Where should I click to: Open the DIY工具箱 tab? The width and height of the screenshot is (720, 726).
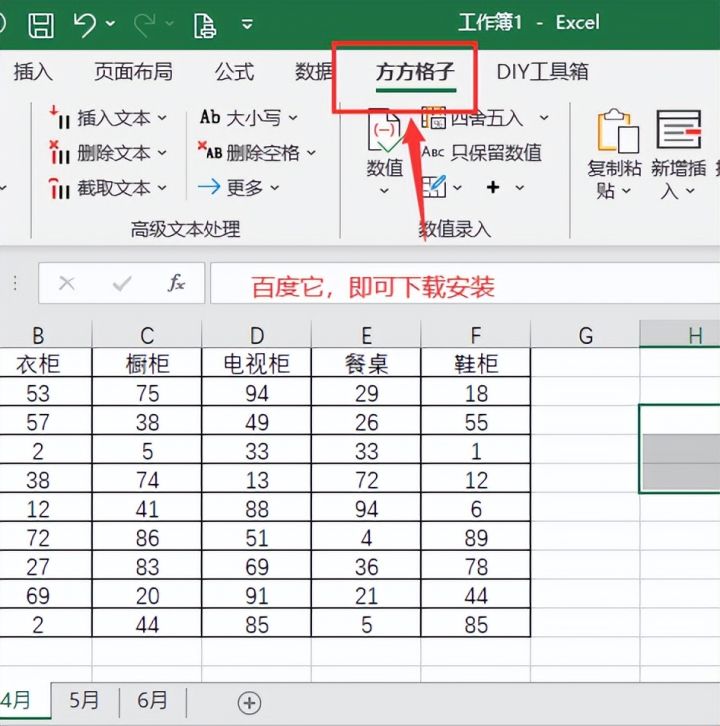(542, 72)
